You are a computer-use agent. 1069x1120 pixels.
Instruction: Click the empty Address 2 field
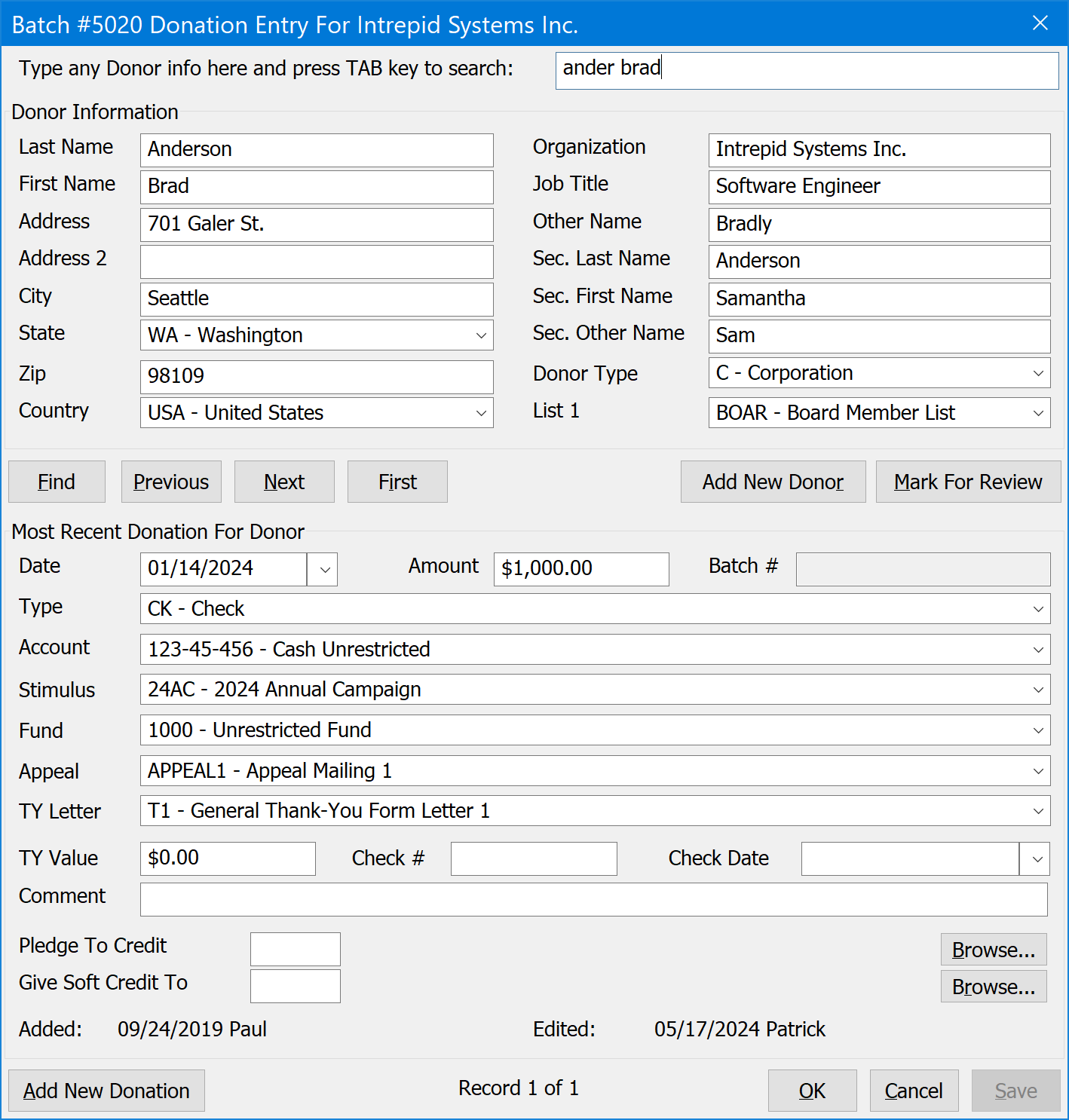click(317, 262)
